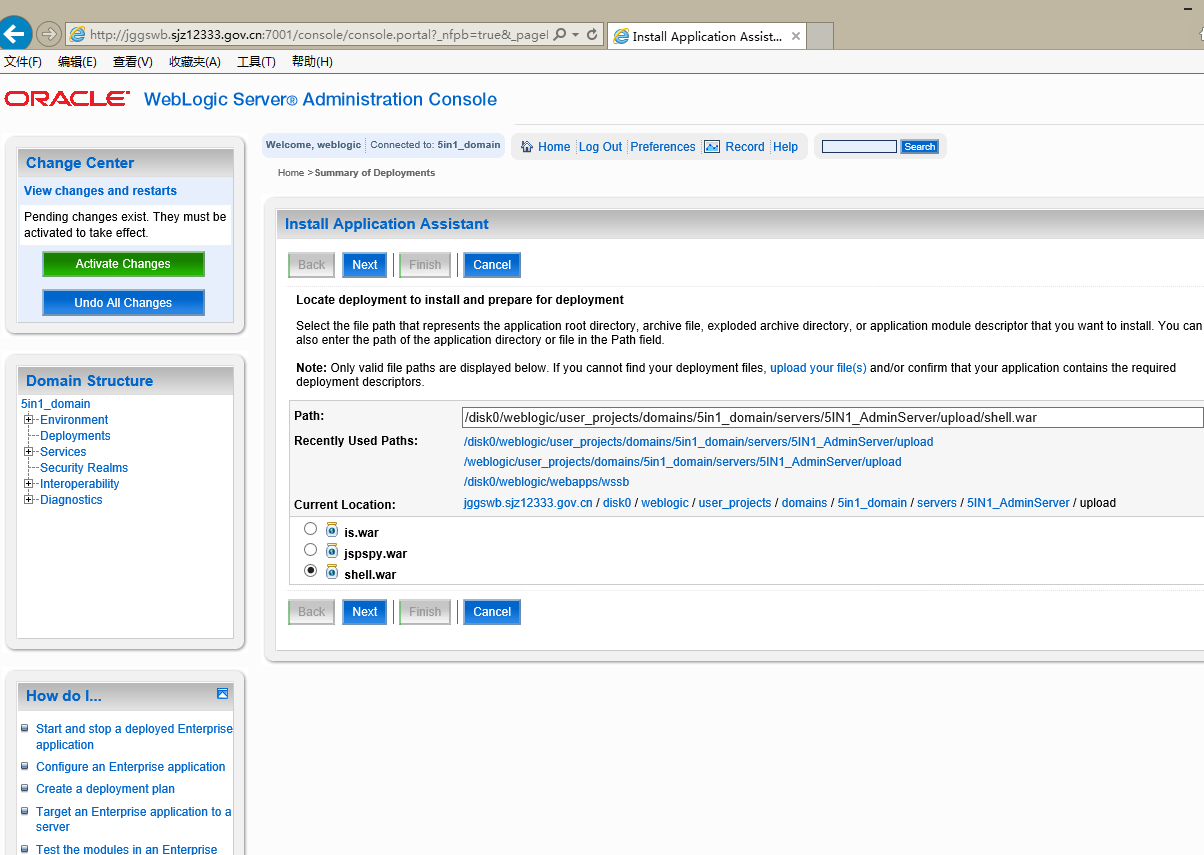Click the Oracle logo

[x=67, y=99]
